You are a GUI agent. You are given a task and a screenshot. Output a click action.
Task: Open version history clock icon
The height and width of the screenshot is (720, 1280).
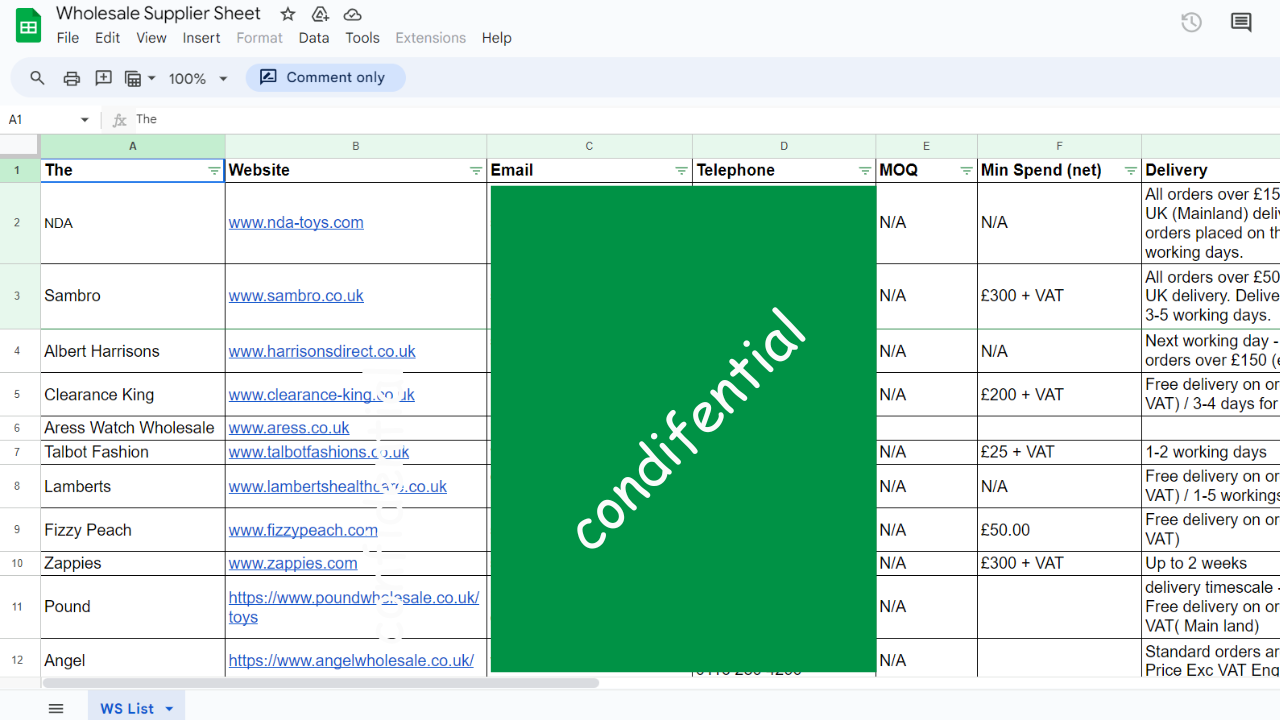[1191, 22]
